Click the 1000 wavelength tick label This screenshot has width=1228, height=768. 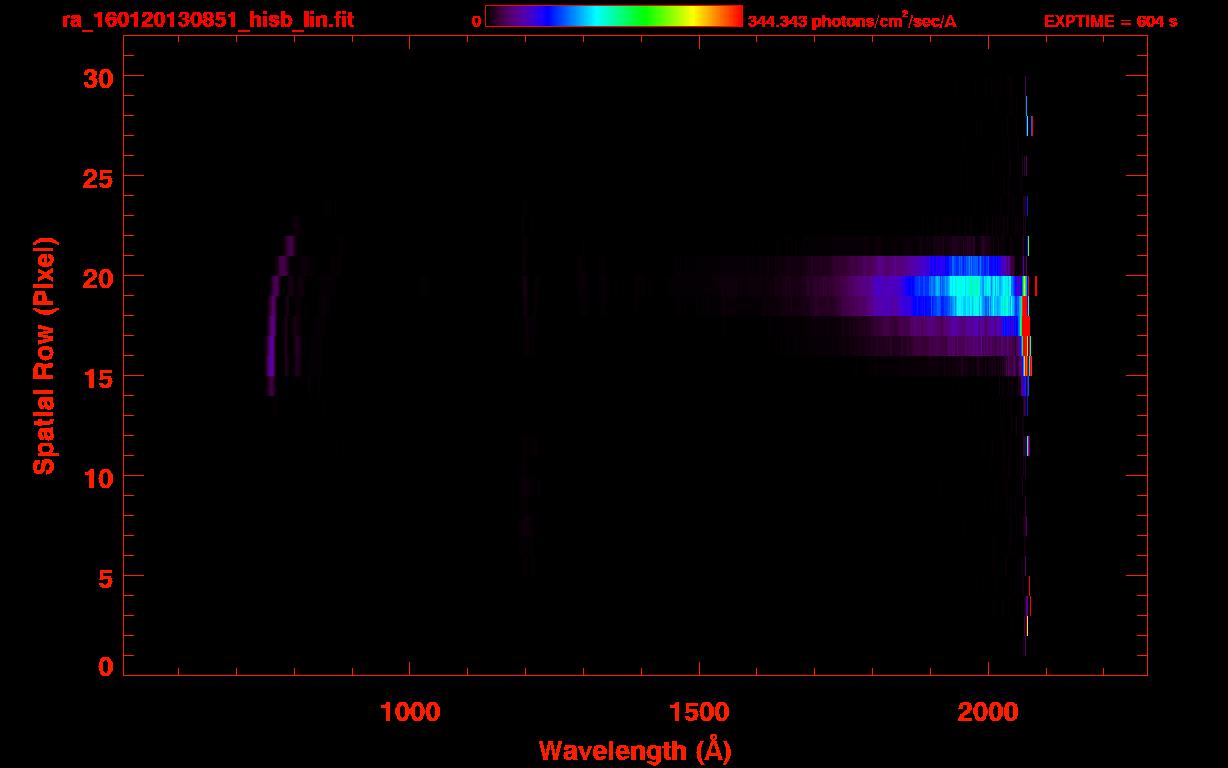coord(410,712)
